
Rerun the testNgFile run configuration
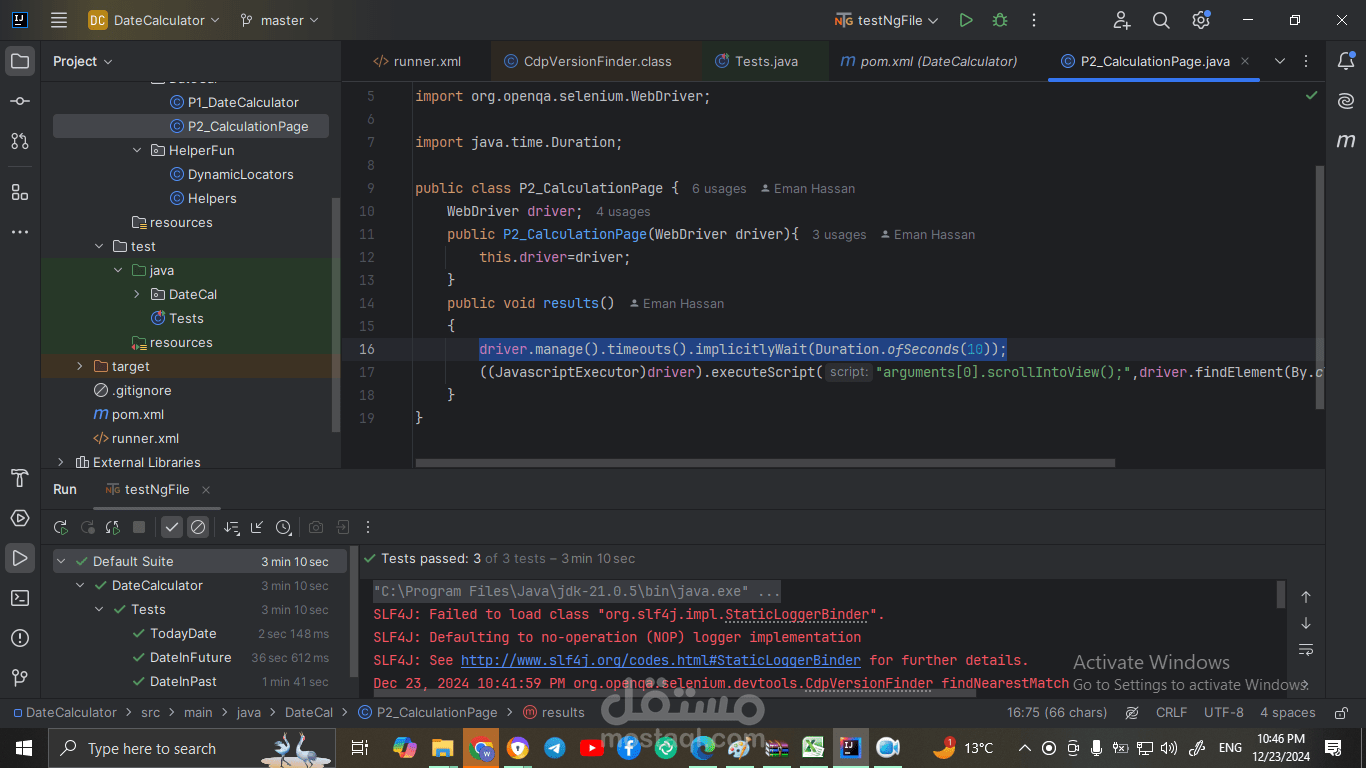[x=60, y=527]
